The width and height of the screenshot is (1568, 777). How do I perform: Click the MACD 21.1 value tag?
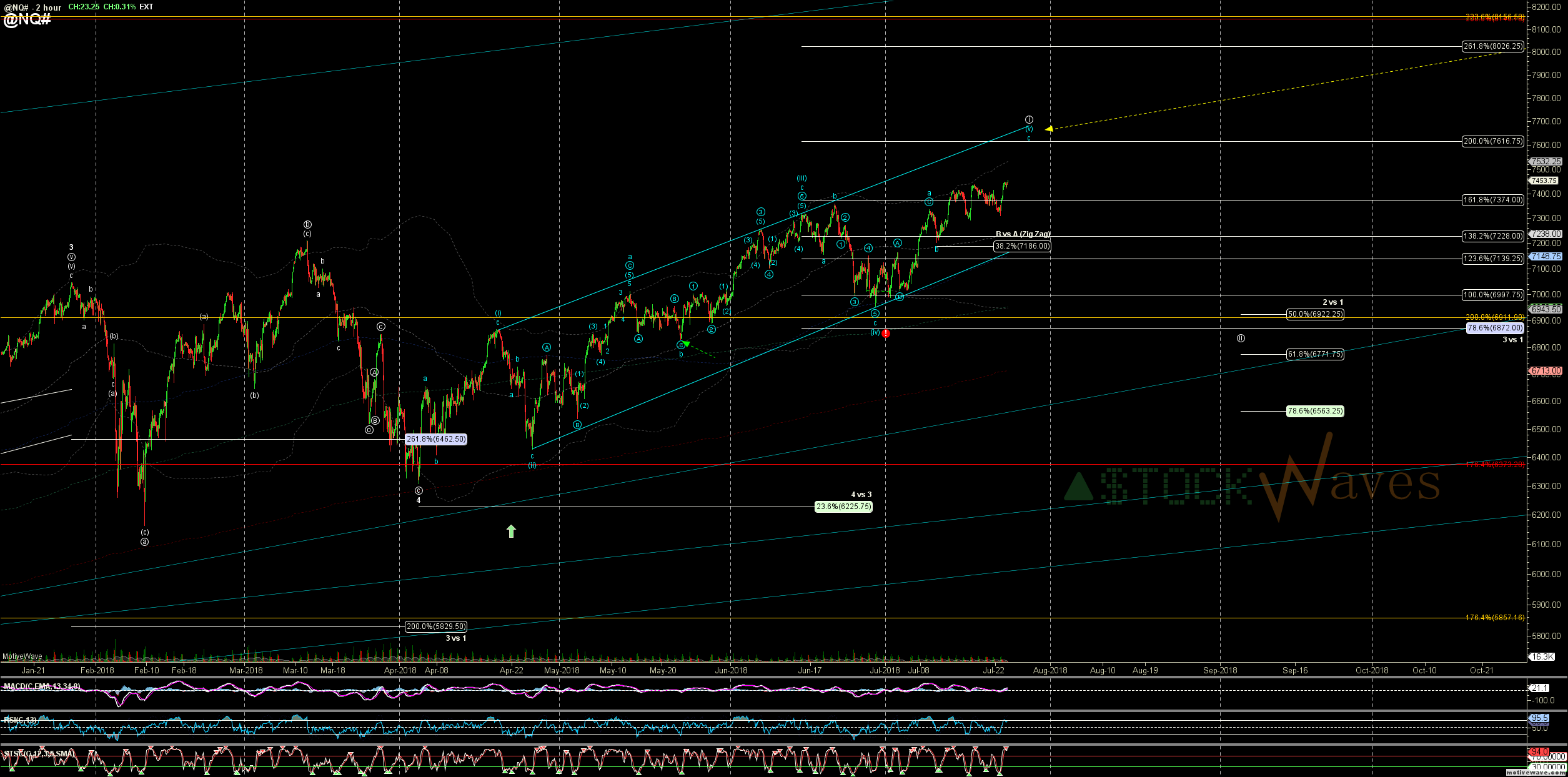point(1538,688)
